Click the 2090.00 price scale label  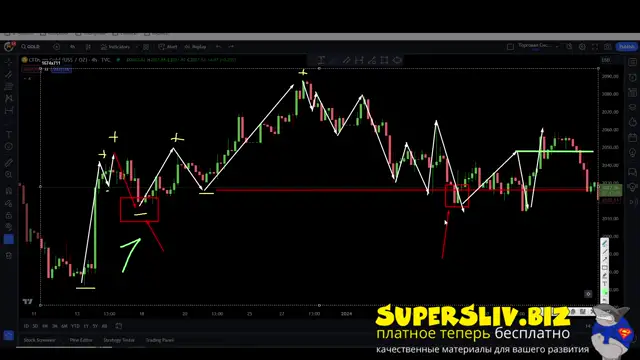point(610,76)
